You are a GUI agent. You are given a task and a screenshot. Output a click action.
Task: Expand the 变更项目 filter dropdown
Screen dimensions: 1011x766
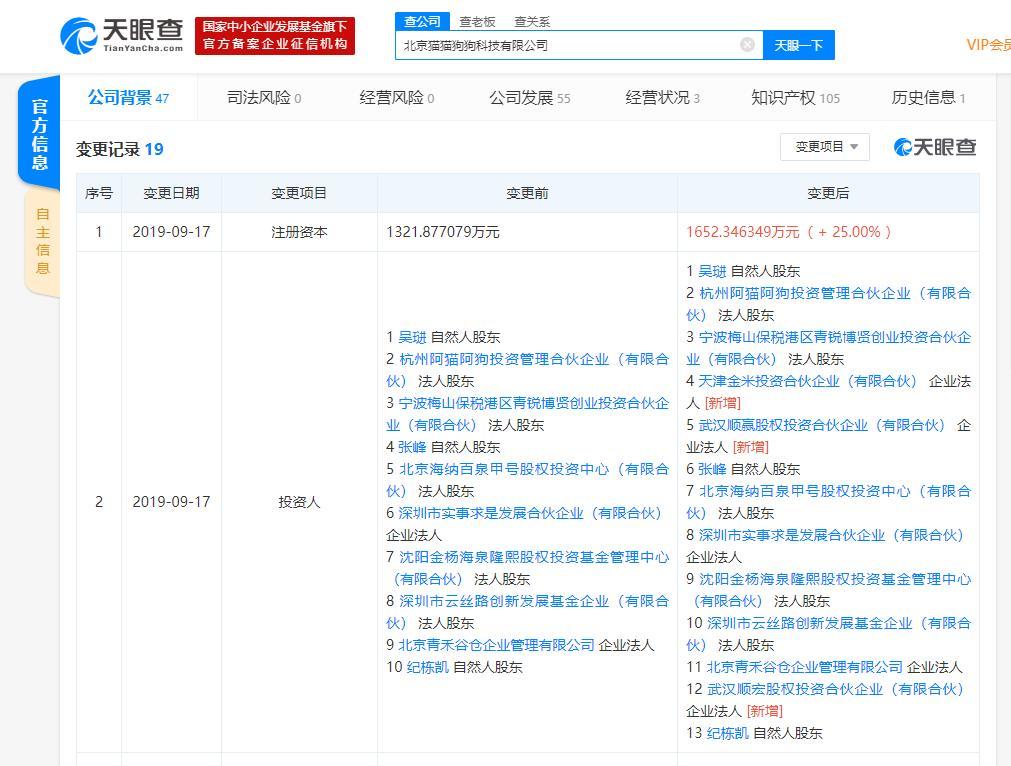(x=825, y=147)
